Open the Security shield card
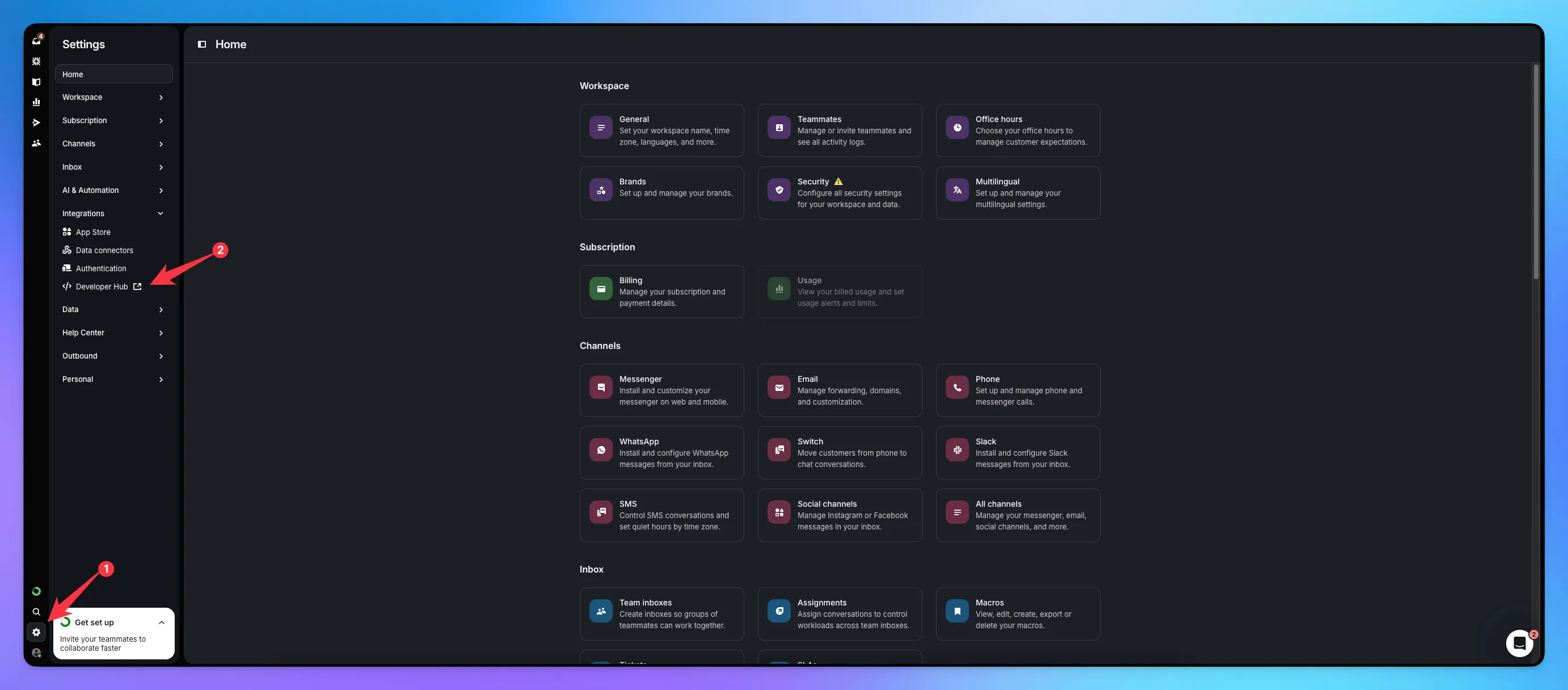1568x690 pixels. pos(840,193)
